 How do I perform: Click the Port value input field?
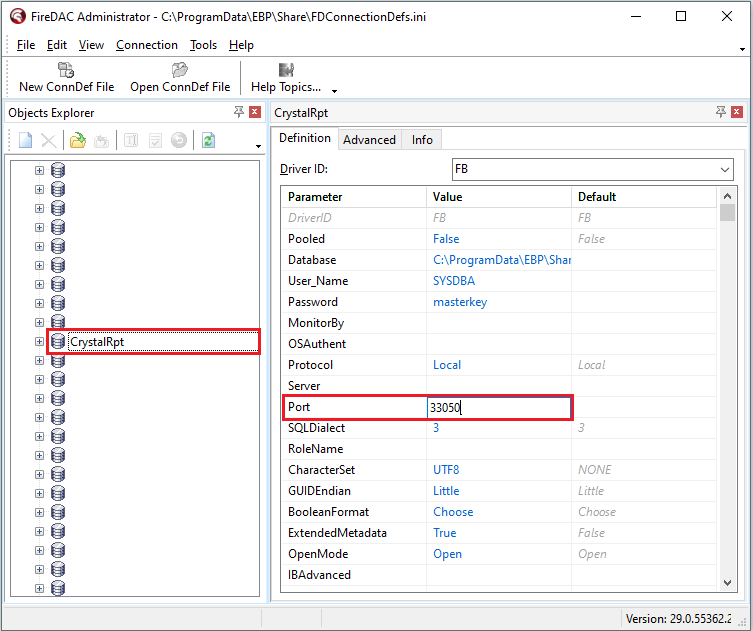(x=498, y=407)
